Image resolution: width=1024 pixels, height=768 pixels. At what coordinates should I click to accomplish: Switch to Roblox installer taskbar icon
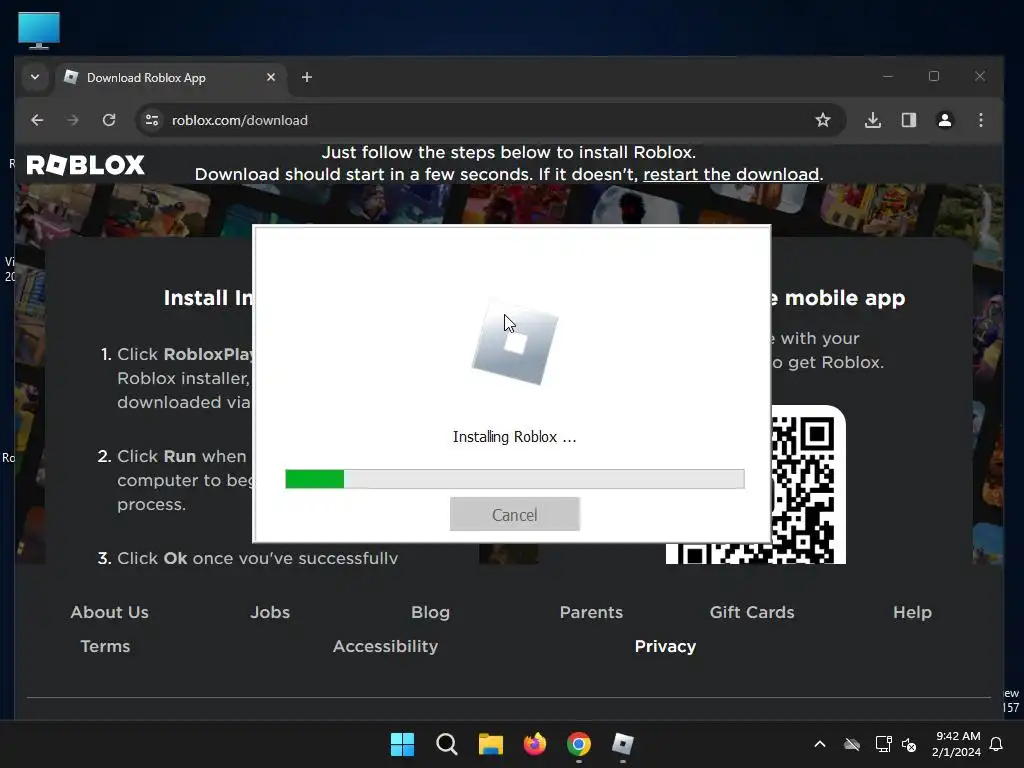pos(623,744)
